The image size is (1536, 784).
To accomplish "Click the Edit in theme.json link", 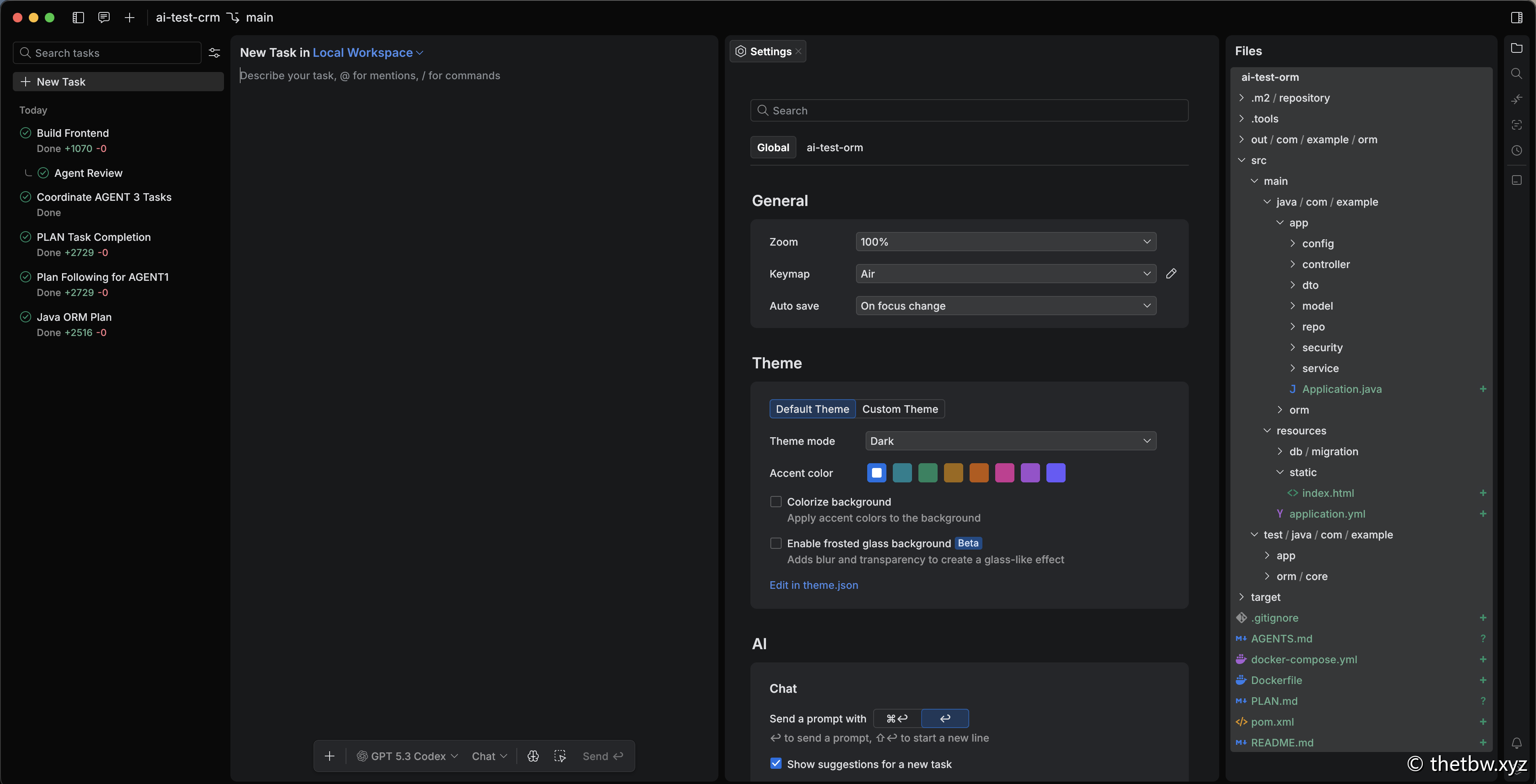I will [813, 585].
